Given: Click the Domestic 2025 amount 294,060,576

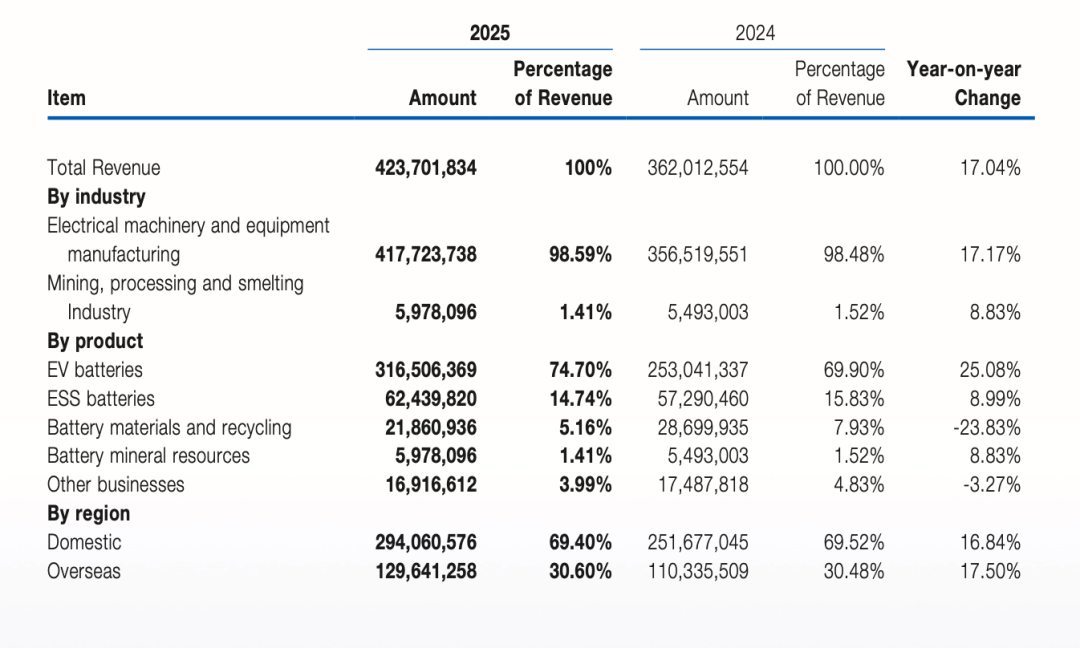Looking at the screenshot, I should pyautogui.click(x=425, y=543).
